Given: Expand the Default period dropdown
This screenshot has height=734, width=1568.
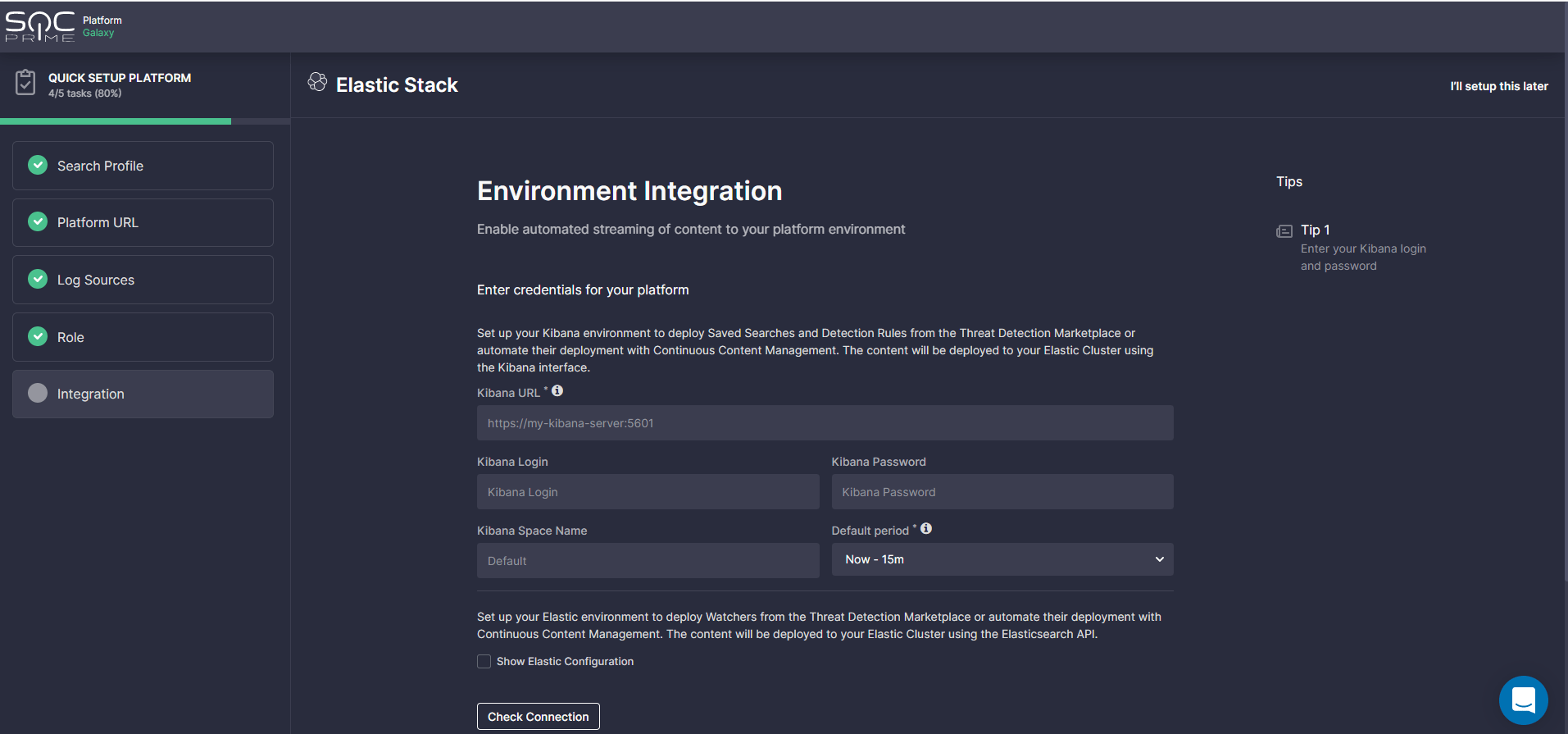Looking at the screenshot, I should 1002,559.
